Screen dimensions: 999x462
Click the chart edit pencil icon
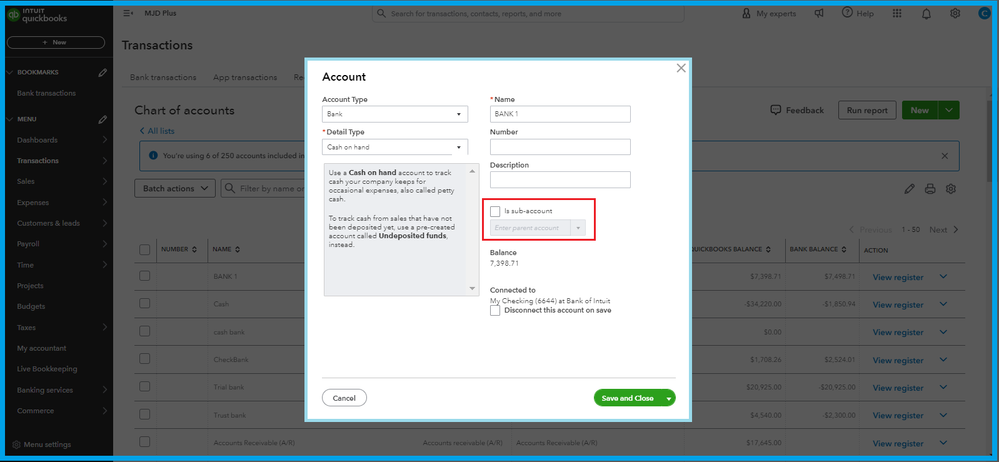909,189
